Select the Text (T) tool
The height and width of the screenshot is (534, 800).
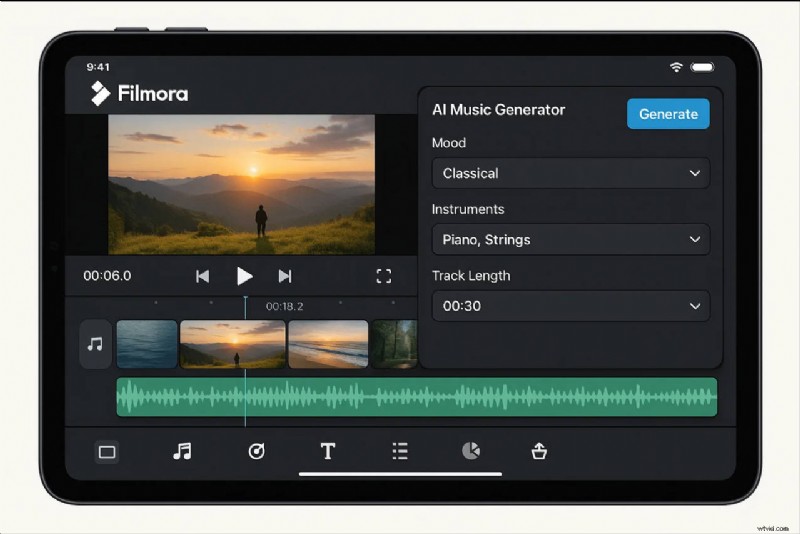pos(327,452)
